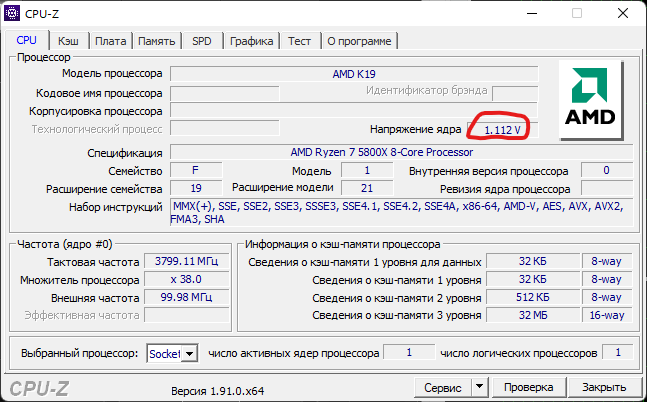Click the AMD logo image
The width and height of the screenshot is (647, 402).
(590, 99)
